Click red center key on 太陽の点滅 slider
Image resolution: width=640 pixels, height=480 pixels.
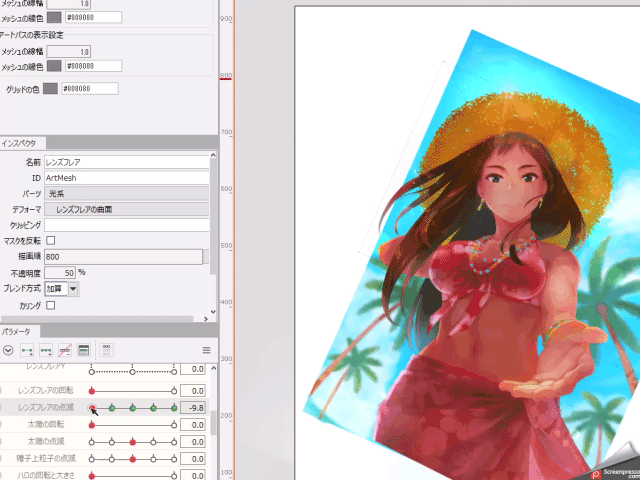(x=132, y=442)
